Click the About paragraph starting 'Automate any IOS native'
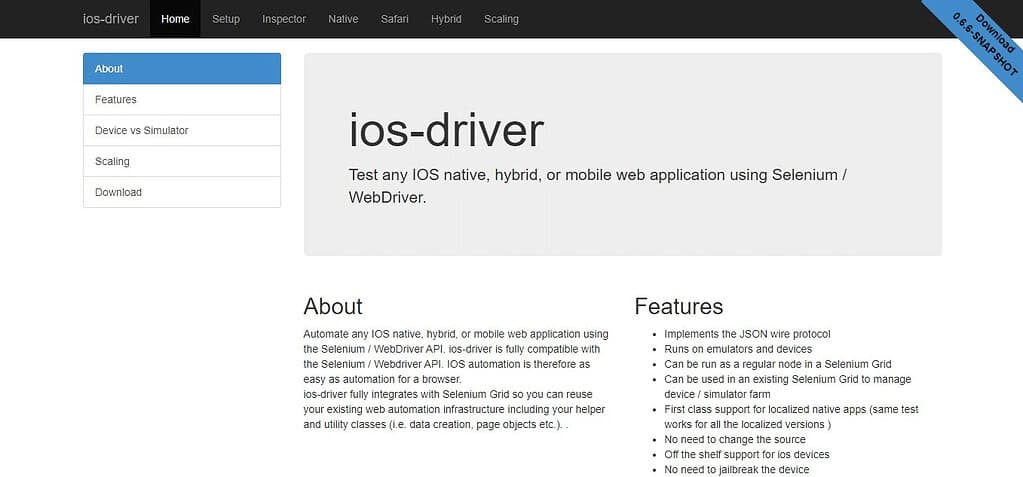This screenshot has height=477, width=1023. [456, 357]
